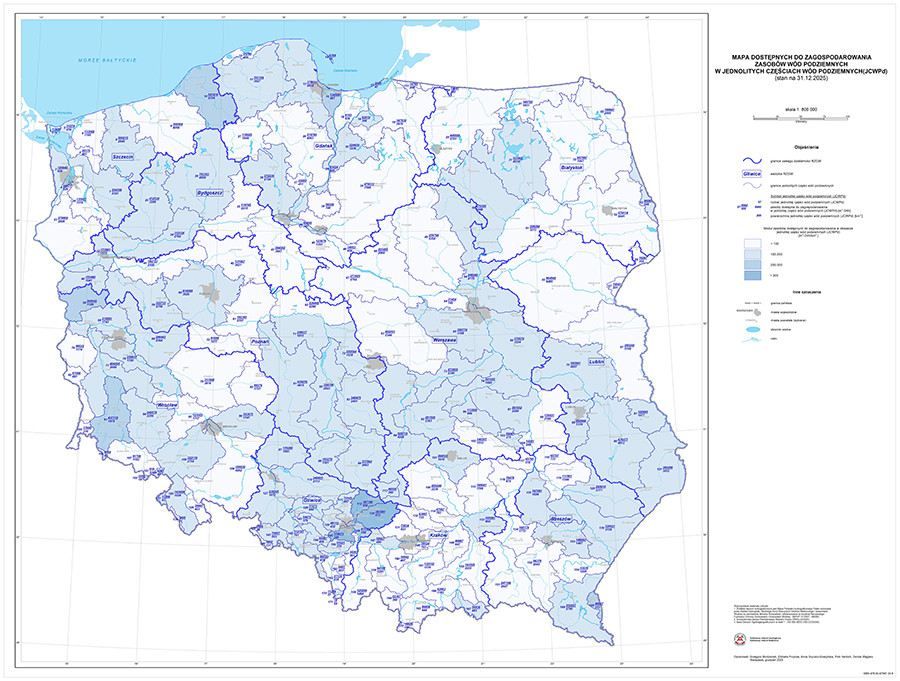This screenshot has height=681, width=900.
Task: Select the groundwater body boundary legend symbol
Action: click(x=750, y=185)
